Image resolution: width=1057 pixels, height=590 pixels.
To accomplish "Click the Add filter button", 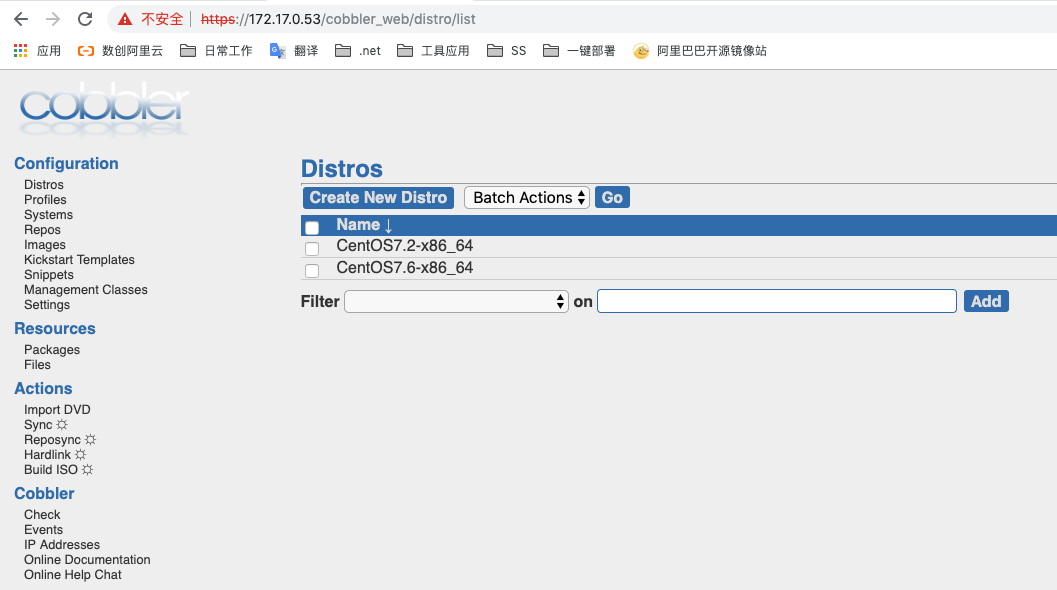I will 985,301.
